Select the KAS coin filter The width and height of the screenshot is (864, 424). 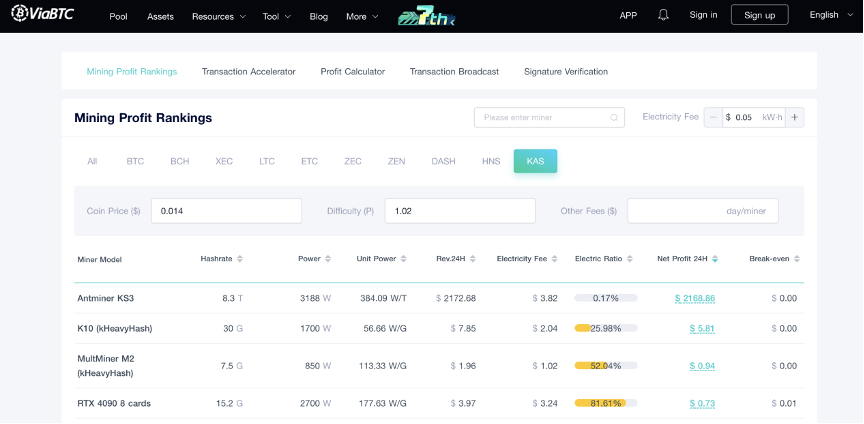click(x=535, y=161)
